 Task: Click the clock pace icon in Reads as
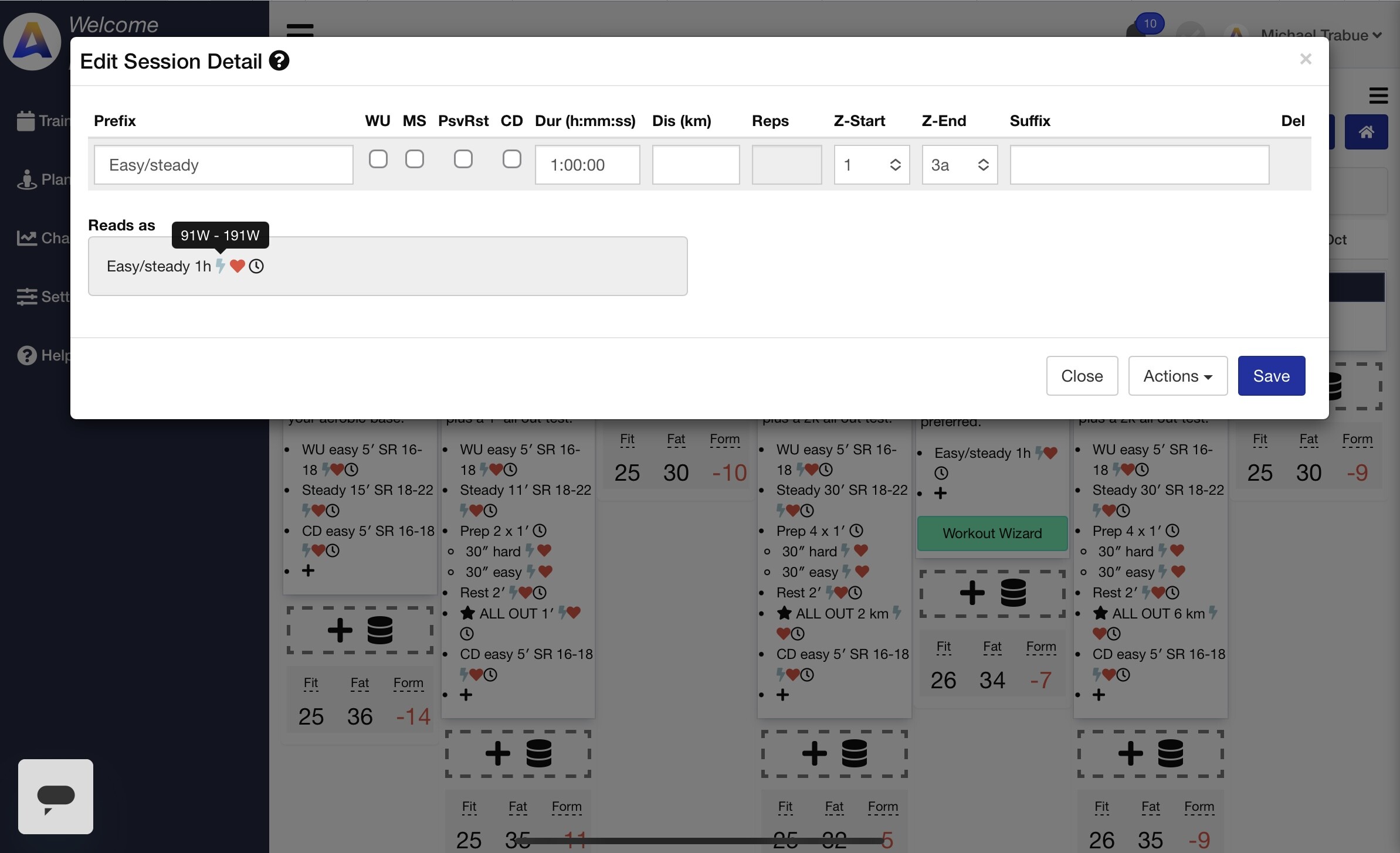(256, 266)
